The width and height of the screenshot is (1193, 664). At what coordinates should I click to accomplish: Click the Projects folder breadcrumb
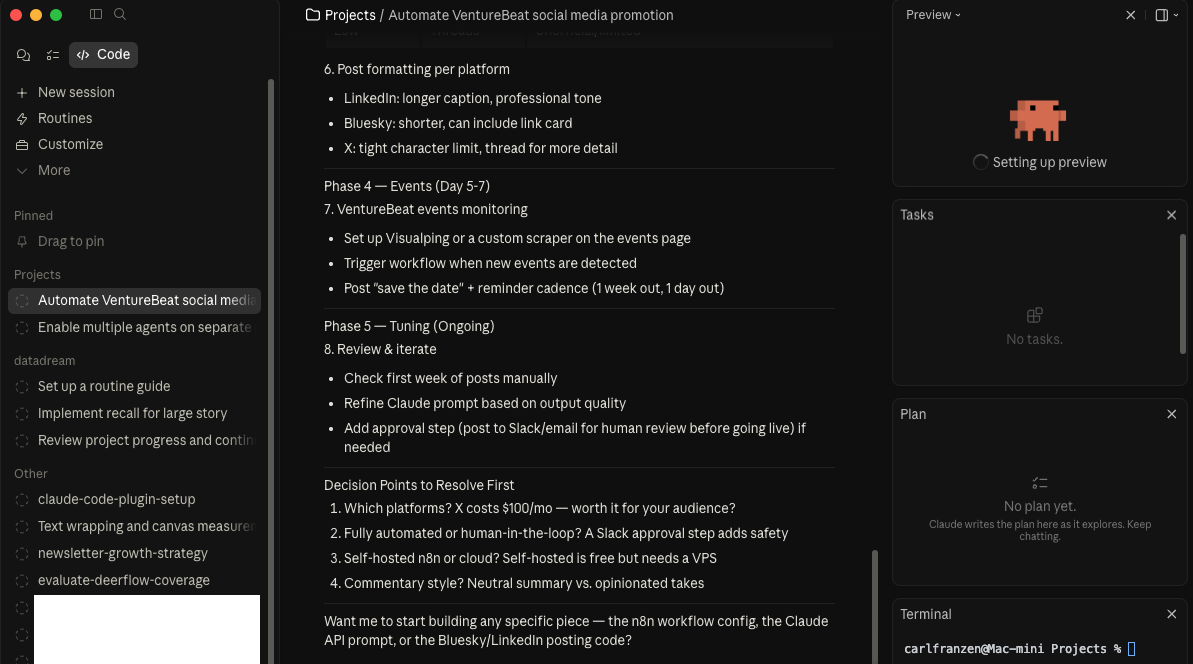click(341, 15)
